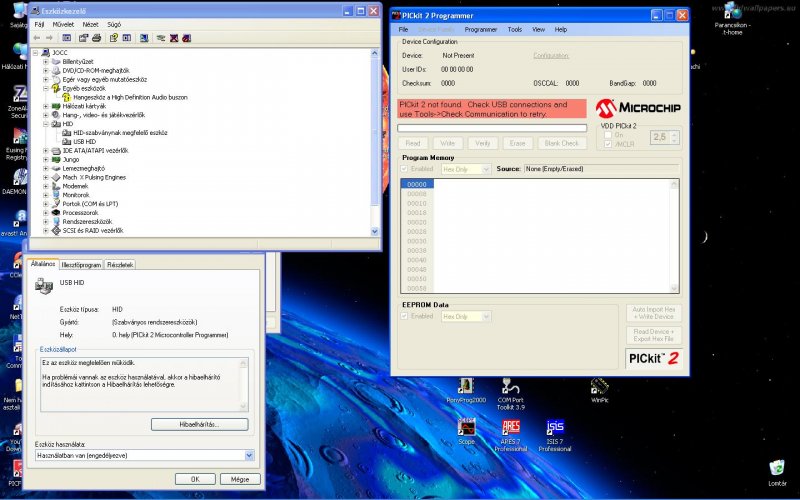Open the Művelet menu in Eszközkezelő
Viewport: 800px width, 500px height.
tap(63, 24)
